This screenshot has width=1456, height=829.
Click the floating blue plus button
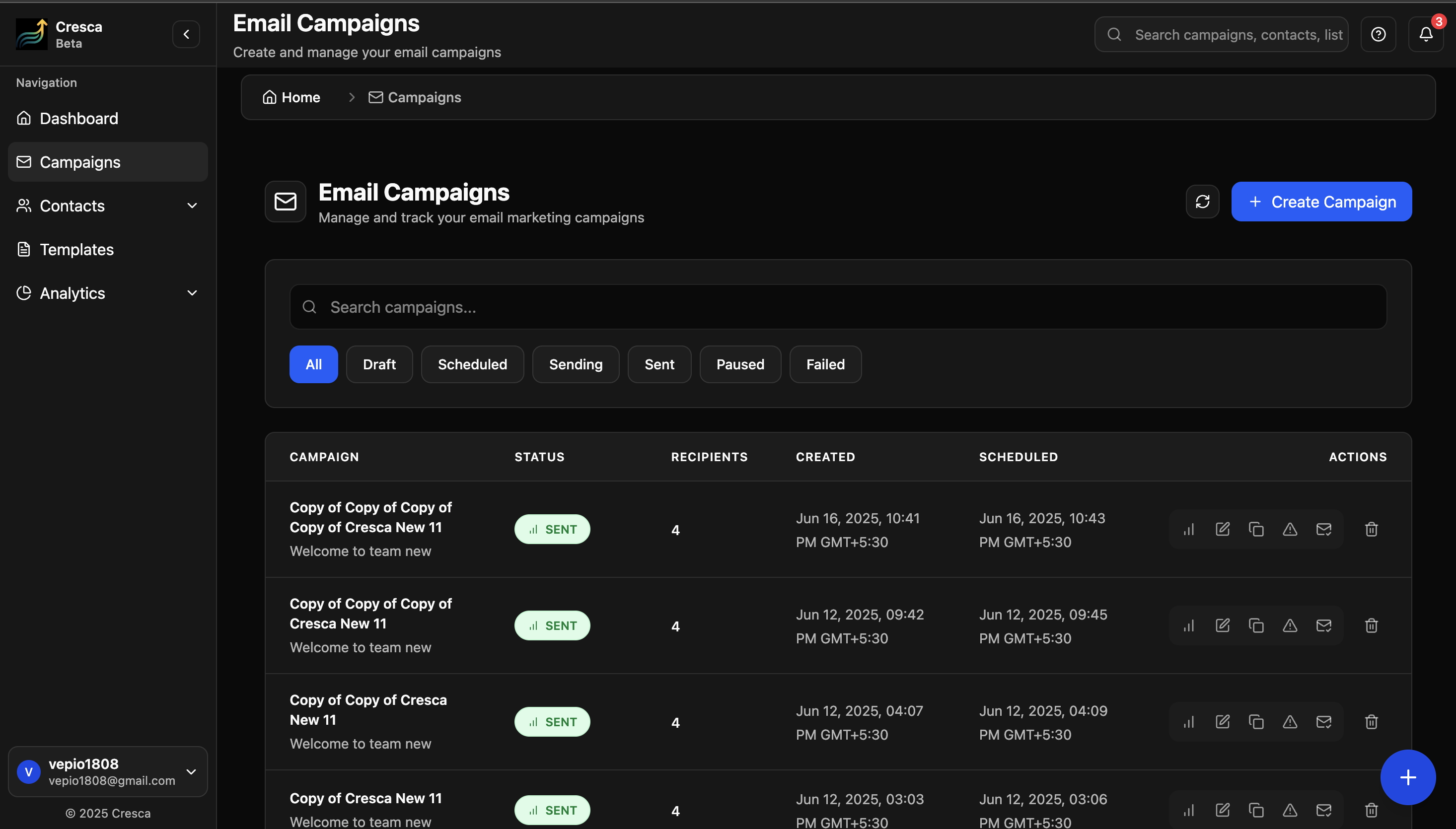1408,777
